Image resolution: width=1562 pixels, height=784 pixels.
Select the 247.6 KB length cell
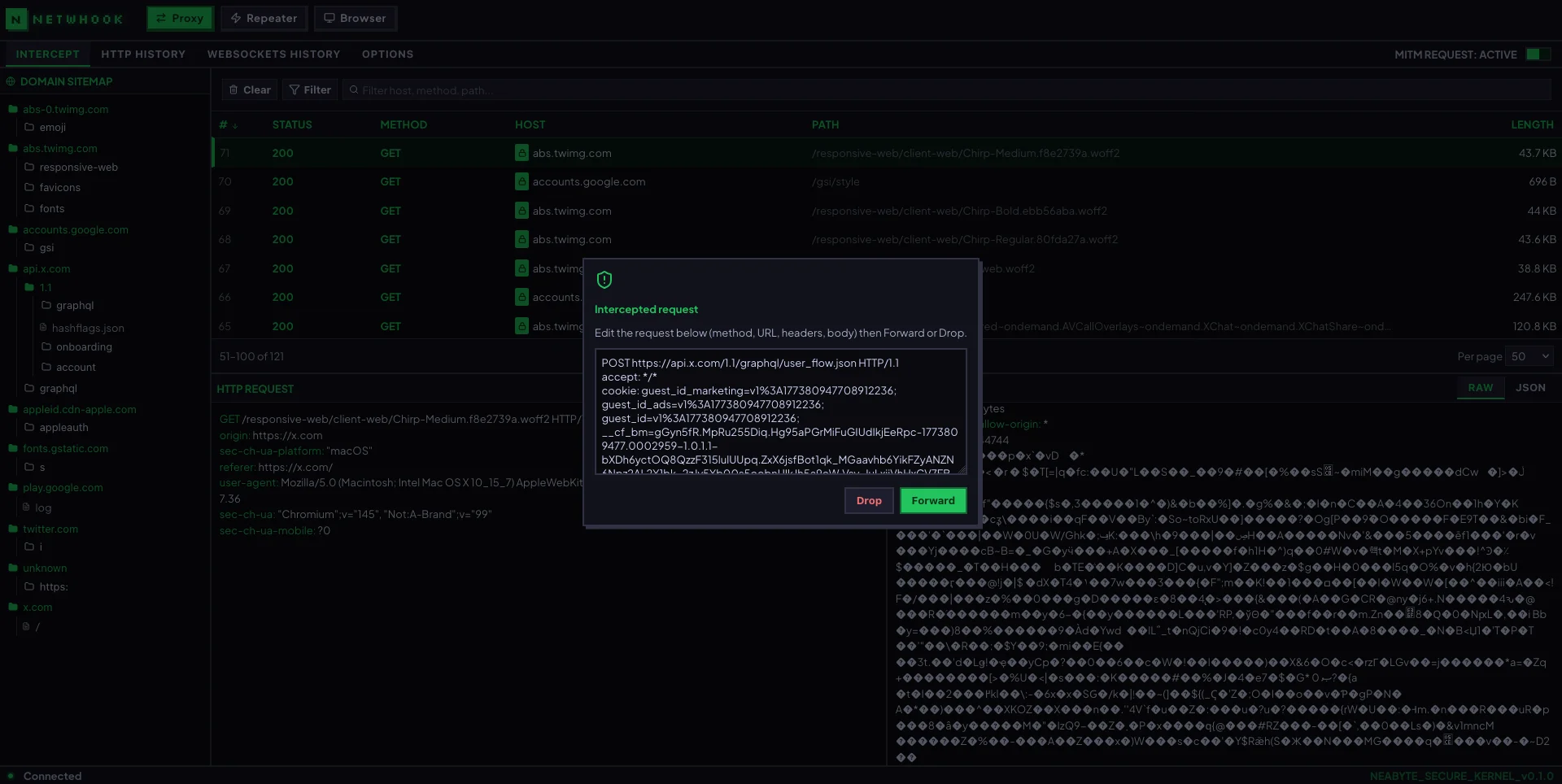pyautogui.click(x=1534, y=297)
